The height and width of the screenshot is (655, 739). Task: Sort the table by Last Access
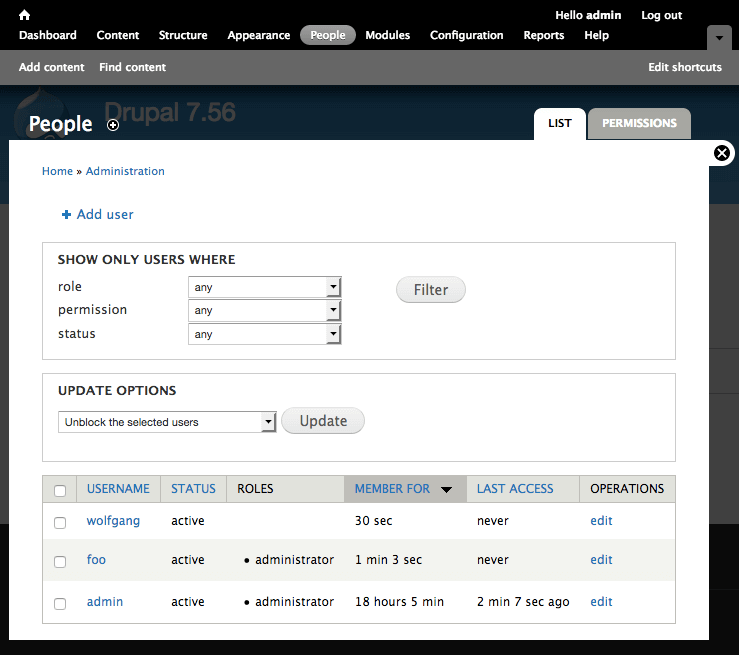515,489
